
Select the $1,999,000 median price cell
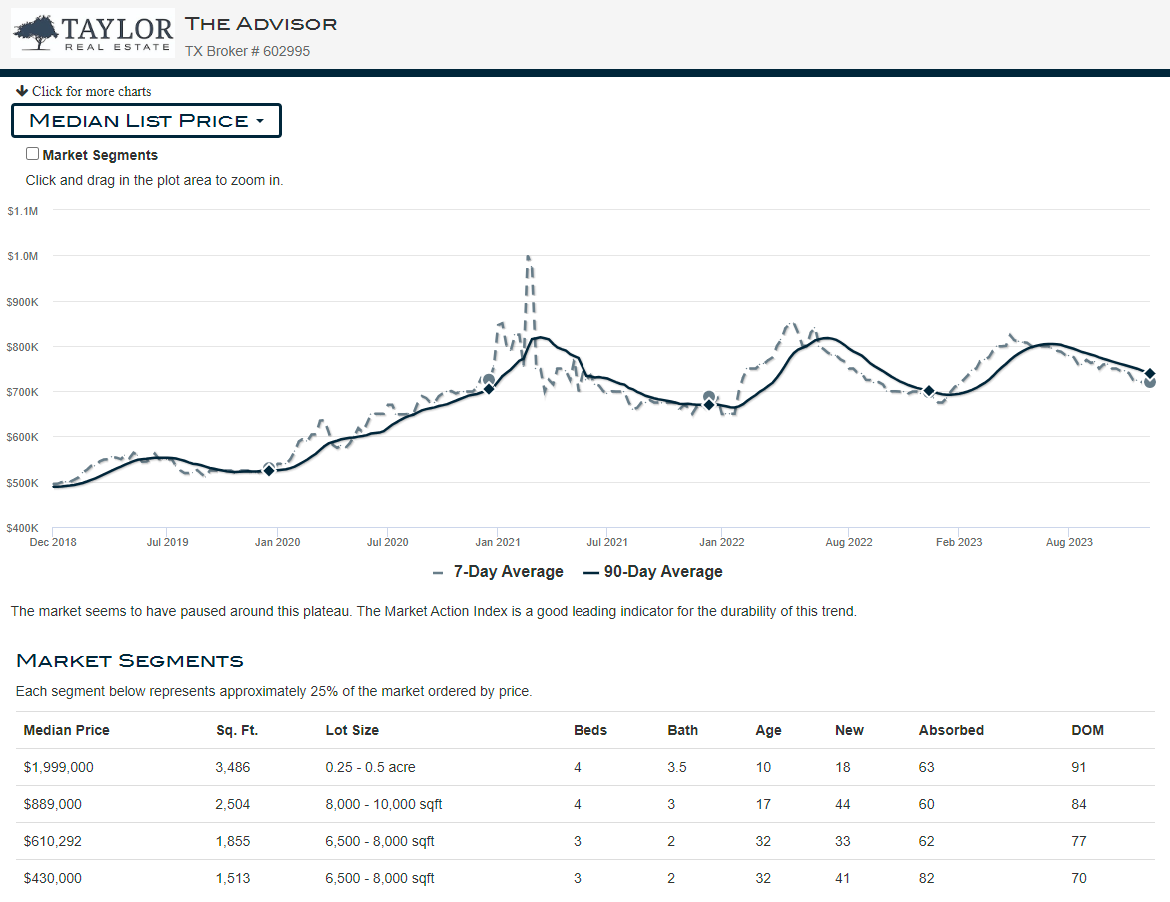point(58,767)
